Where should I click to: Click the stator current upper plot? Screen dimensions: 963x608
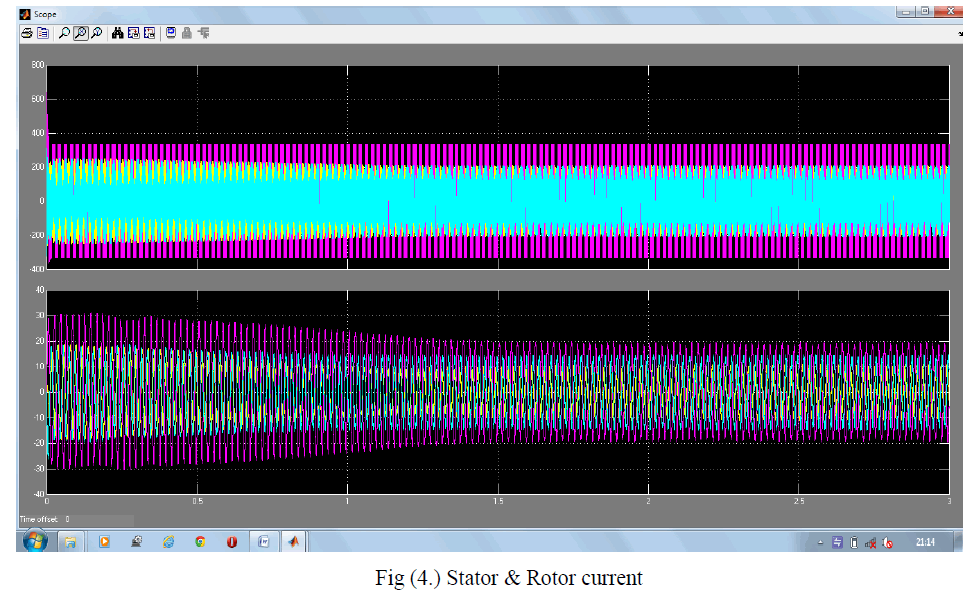coord(496,167)
